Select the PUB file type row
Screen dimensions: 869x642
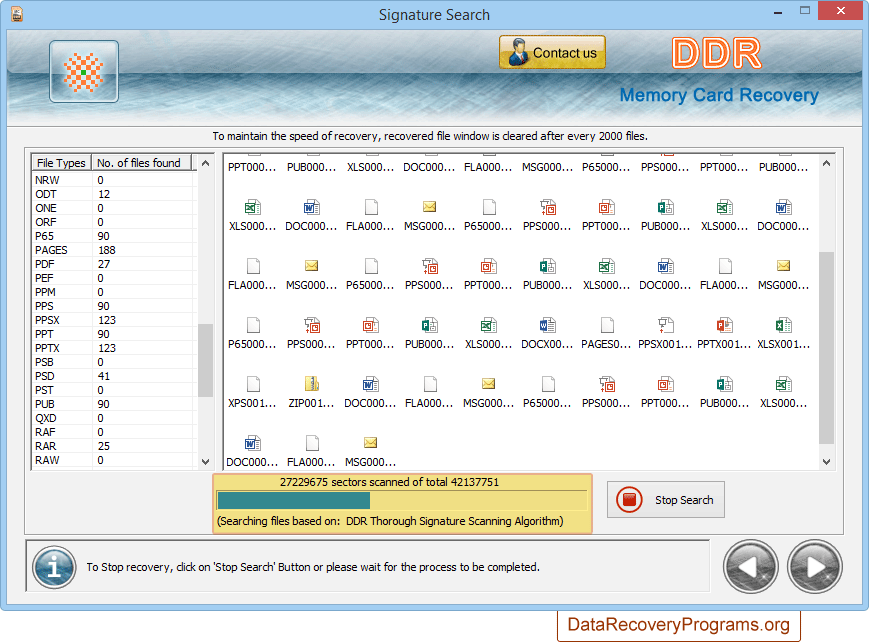[114, 404]
